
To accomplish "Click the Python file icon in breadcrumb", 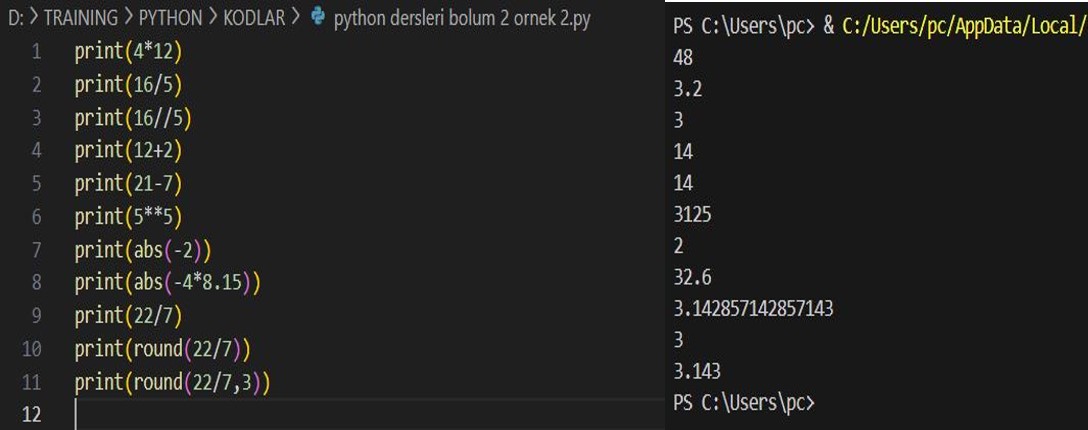I will click(x=319, y=19).
